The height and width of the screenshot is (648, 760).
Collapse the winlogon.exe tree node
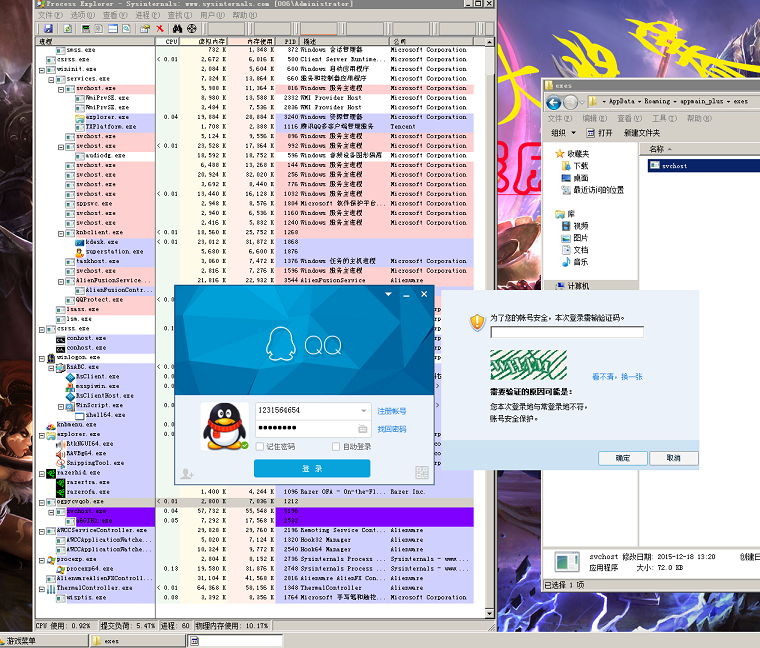click(x=42, y=358)
